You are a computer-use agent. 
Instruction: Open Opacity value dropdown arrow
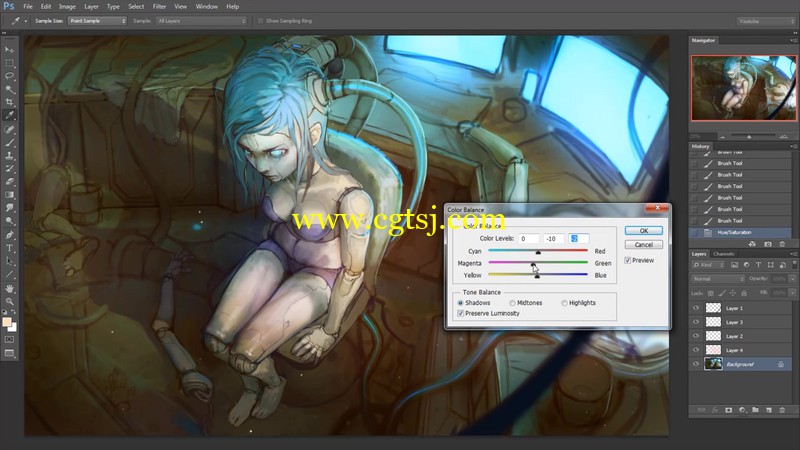(x=792, y=279)
